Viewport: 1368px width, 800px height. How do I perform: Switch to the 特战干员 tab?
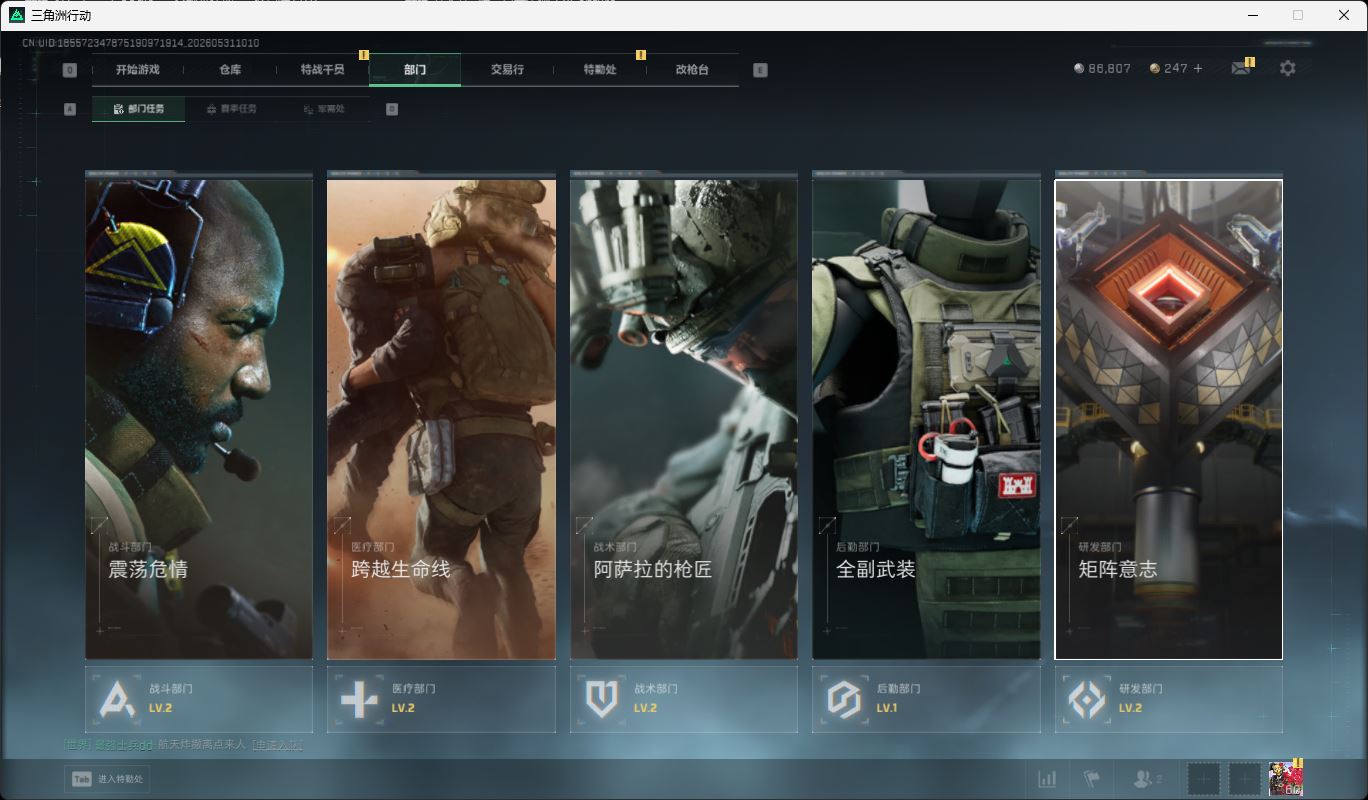point(322,70)
